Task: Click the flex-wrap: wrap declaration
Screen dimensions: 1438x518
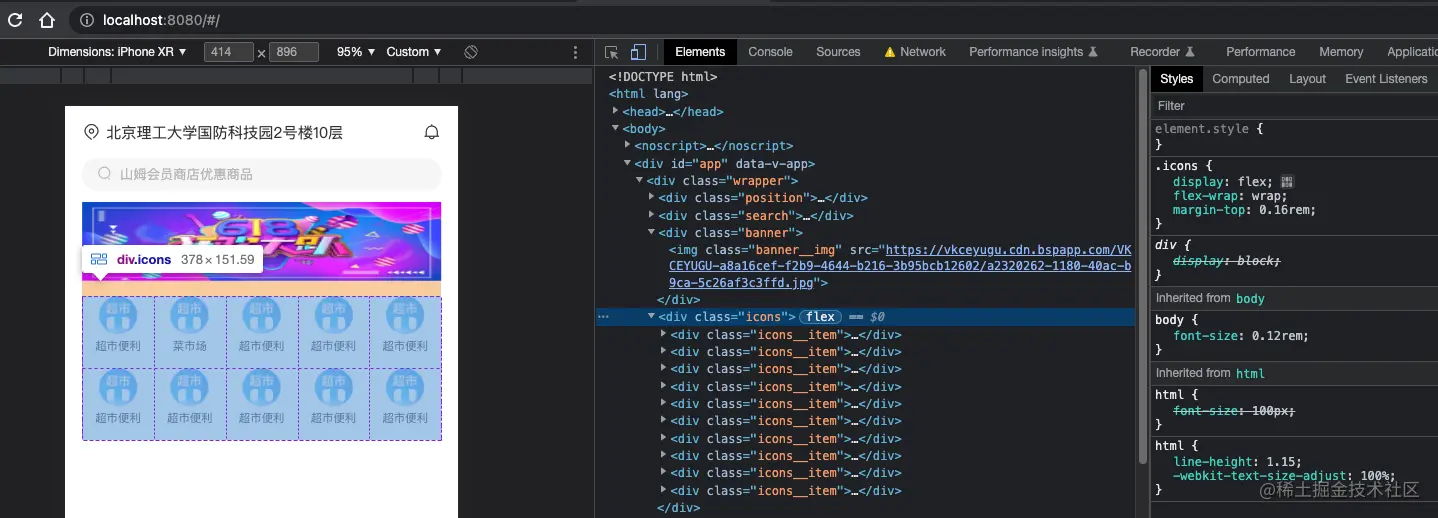Action: click(1230, 196)
